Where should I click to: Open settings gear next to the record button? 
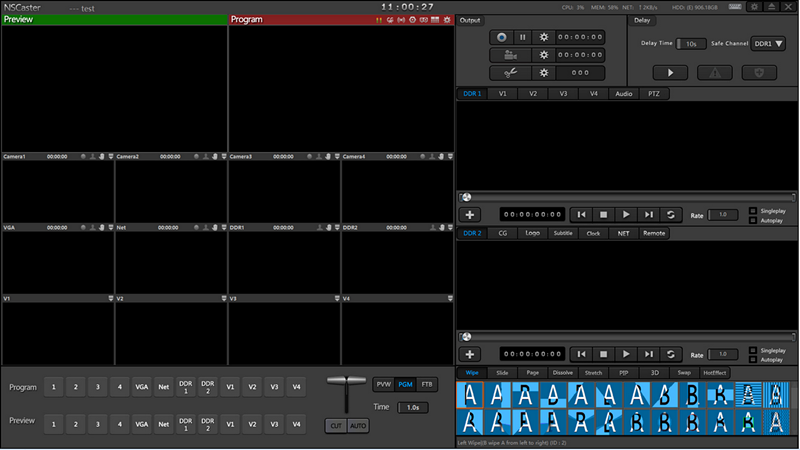point(544,37)
